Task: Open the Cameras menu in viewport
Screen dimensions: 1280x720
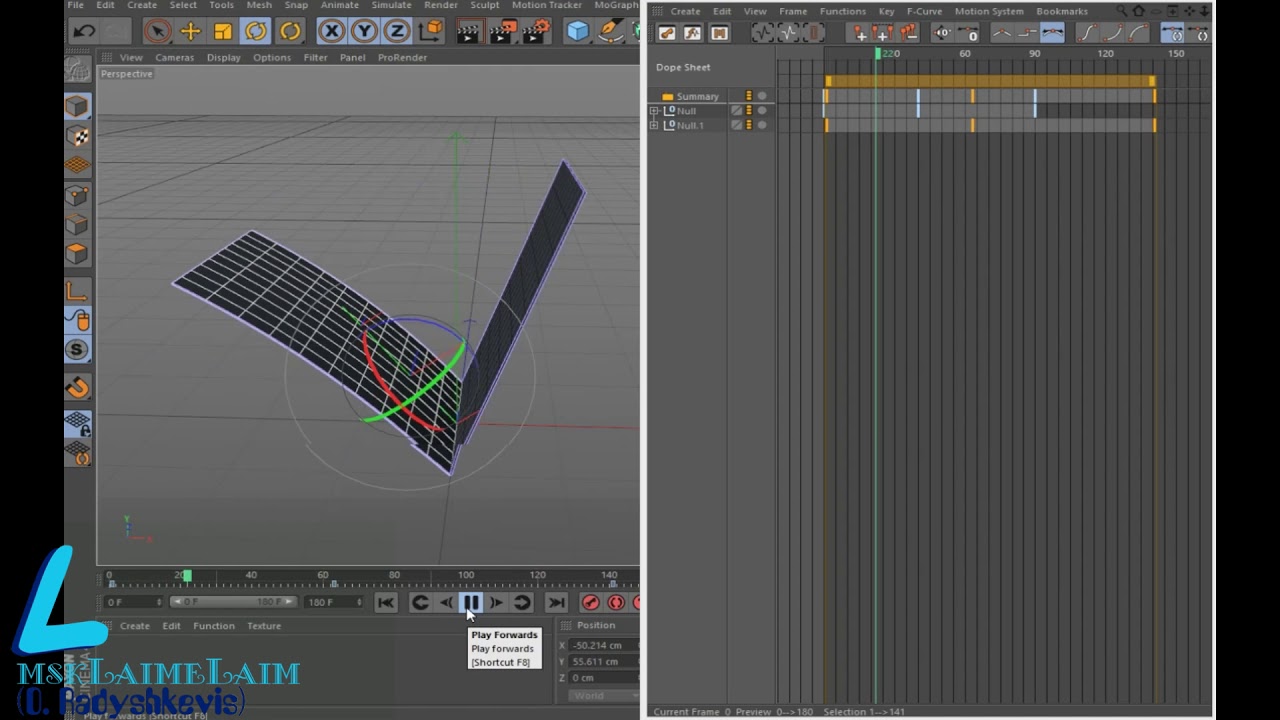Action: [174, 57]
